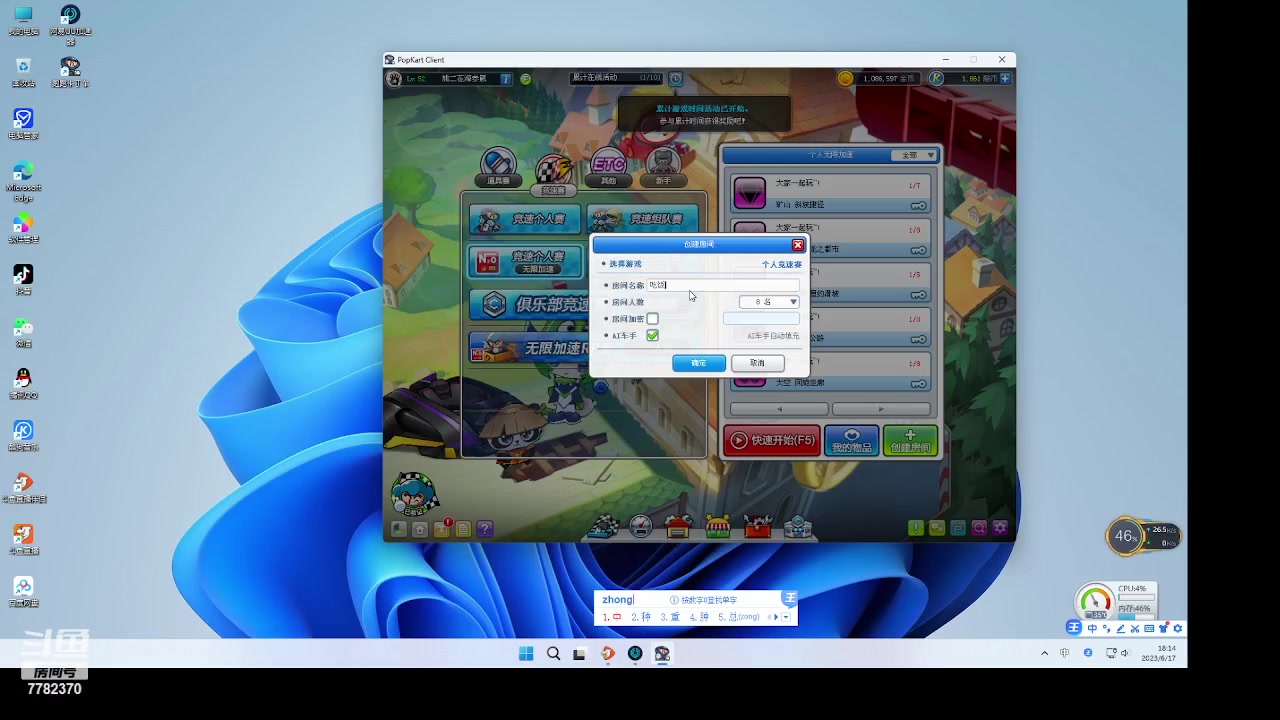1280x720 pixels.
Task: Click the room password input field
Action: (761, 319)
